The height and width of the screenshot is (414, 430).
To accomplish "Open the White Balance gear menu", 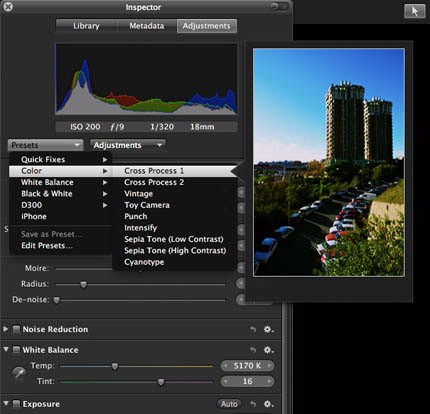I will pos(268,350).
